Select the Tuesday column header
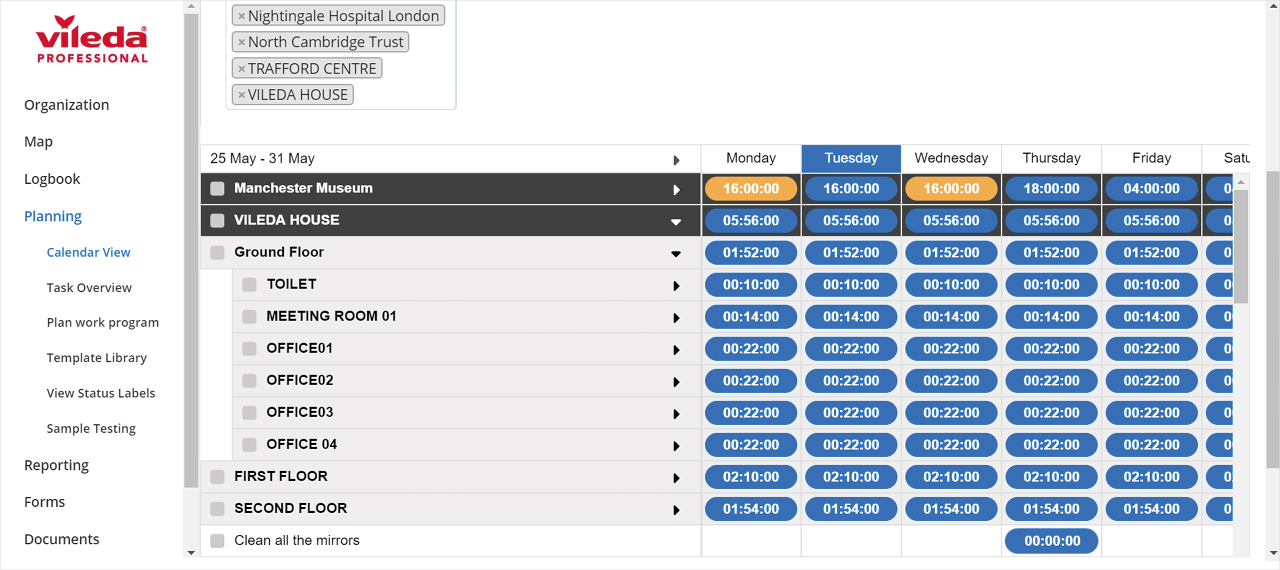 tap(851, 158)
